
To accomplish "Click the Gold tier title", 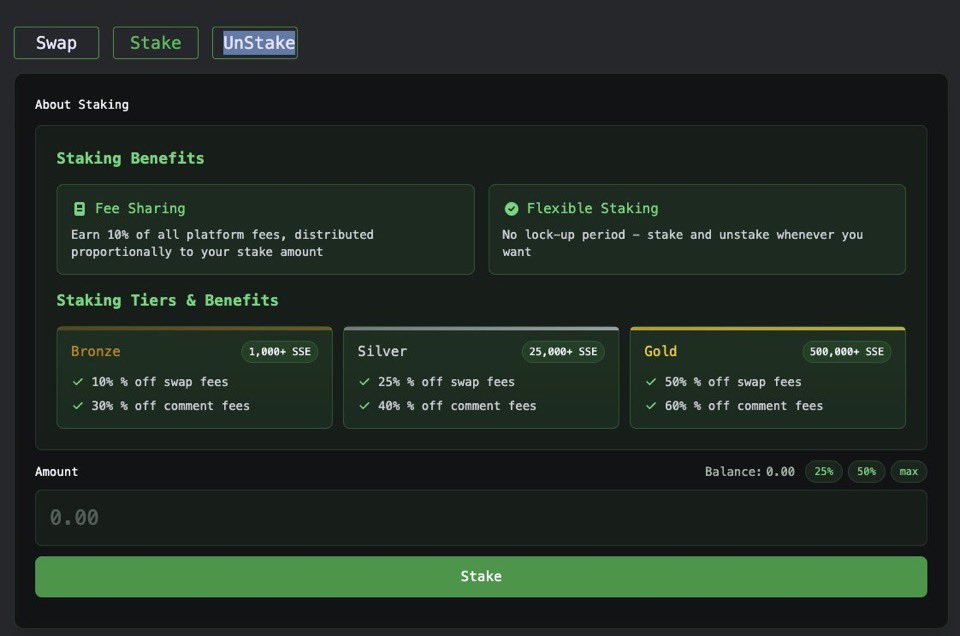I will click(661, 351).
